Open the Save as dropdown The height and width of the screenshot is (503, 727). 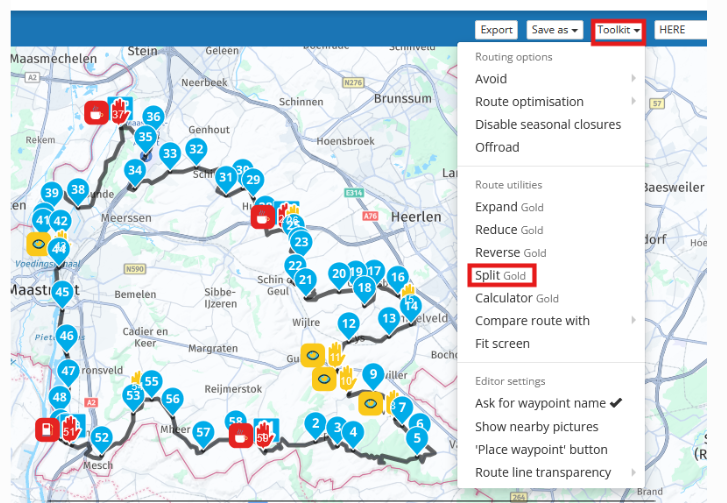(555, 30)
